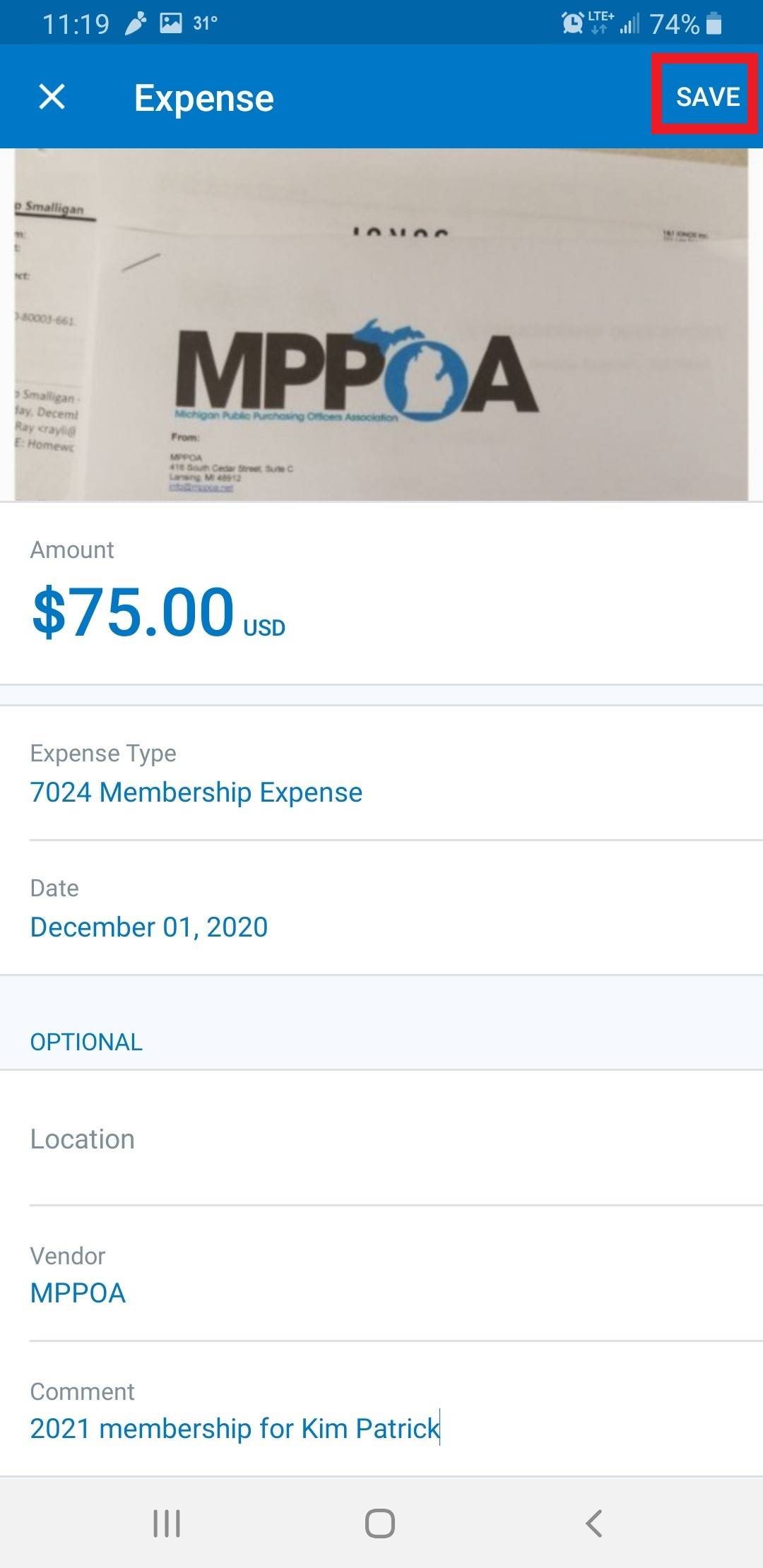Tap the alarm icon in status bar
The height and width of the screenshot is (1568, 763).
coord(572,24)
